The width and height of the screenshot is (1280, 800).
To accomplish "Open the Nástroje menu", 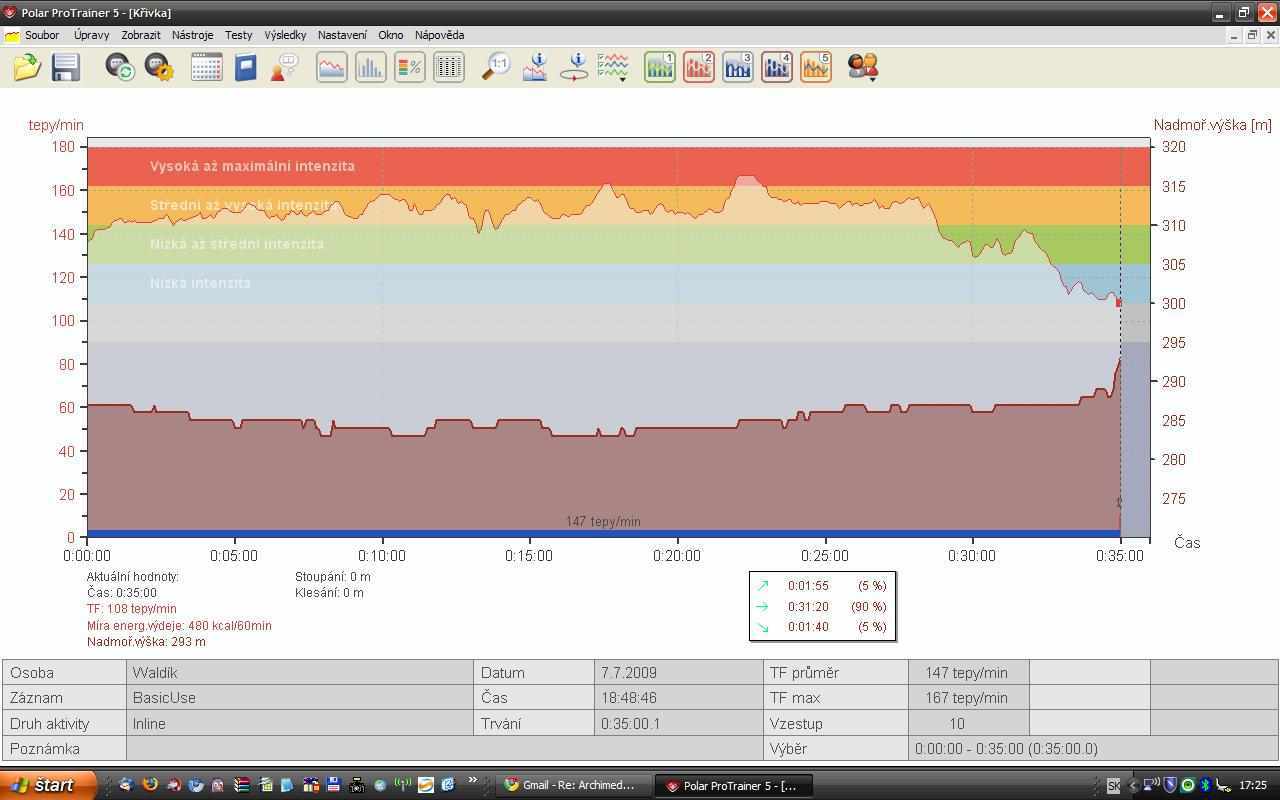I will (192, 35).
